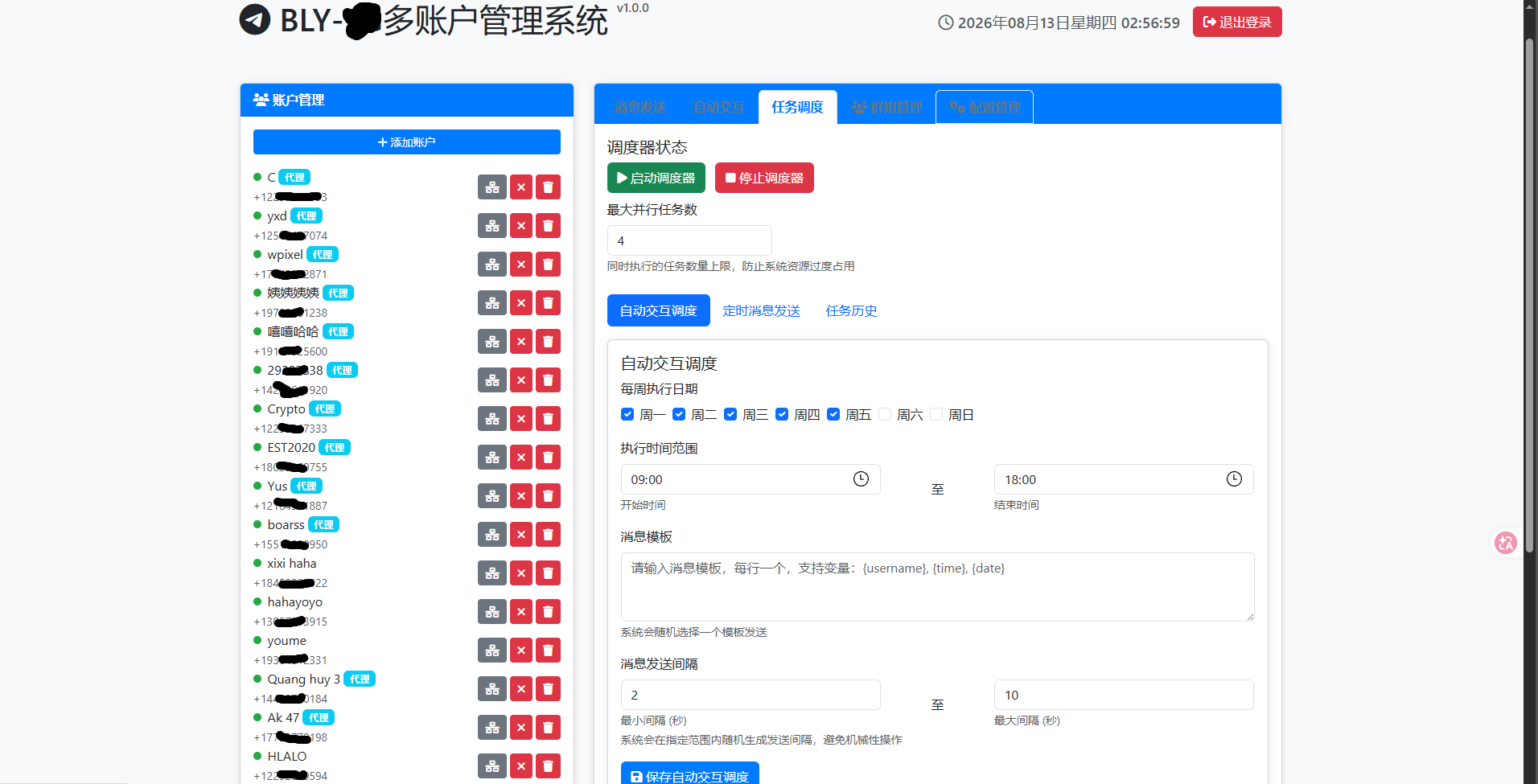Click the 代理 badge next to wpixel
1538x784 pixels.
click(323, 254)
